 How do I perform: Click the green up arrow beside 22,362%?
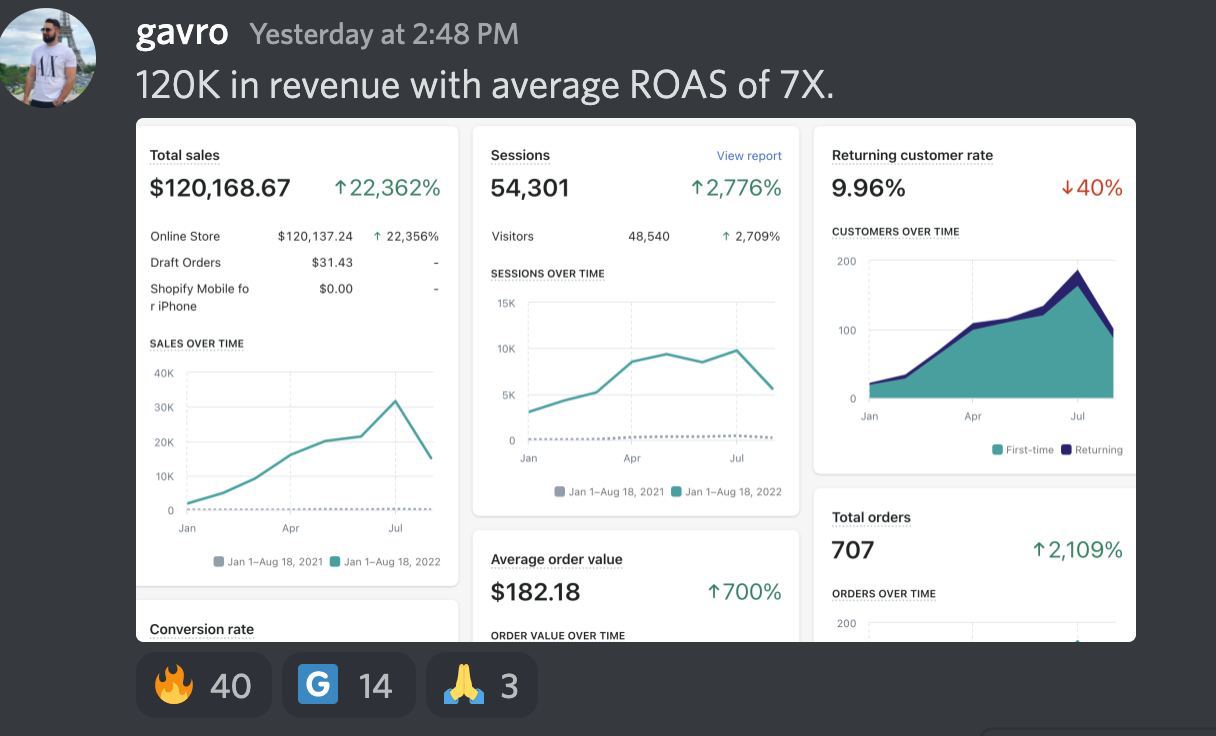[340, 188]
